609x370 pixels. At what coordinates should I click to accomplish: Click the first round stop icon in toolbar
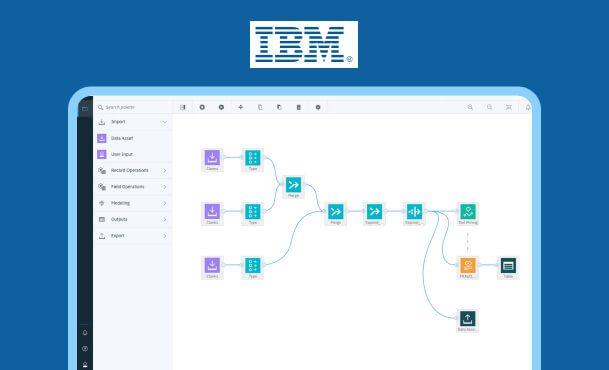pyautogui.click(x=202, y=107)
